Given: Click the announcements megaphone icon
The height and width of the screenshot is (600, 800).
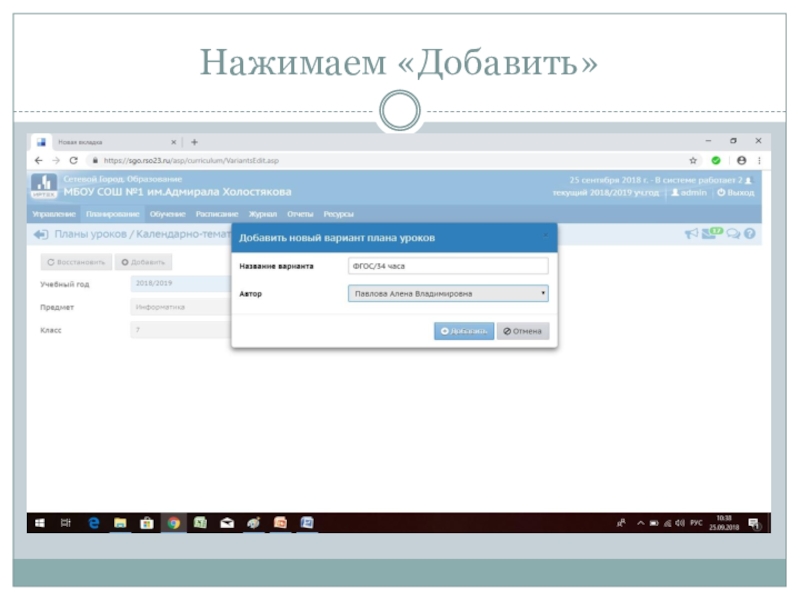Looking at the screenshot, I should click(x=691, y=234).
